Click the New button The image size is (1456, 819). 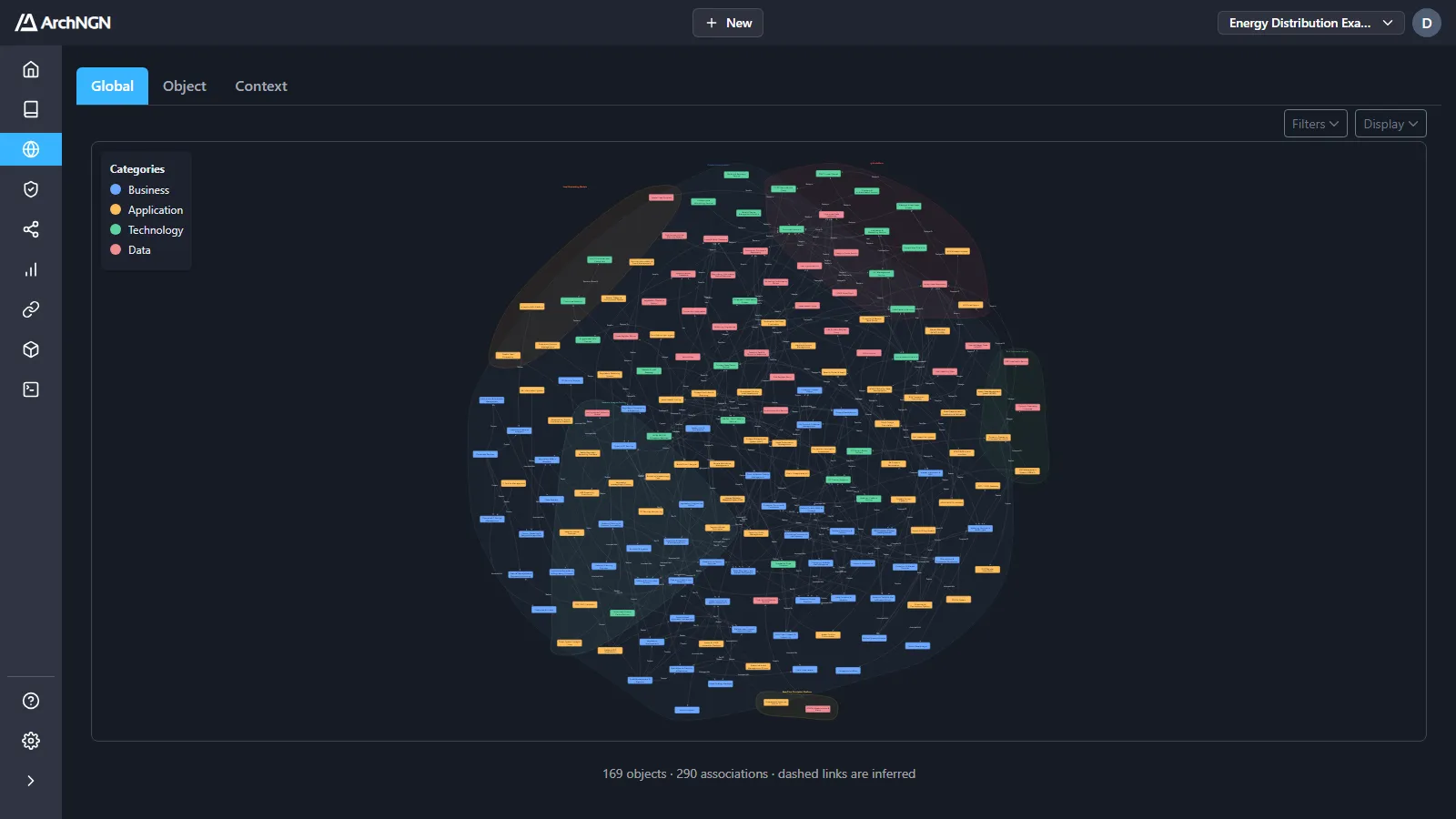point(728,23)
